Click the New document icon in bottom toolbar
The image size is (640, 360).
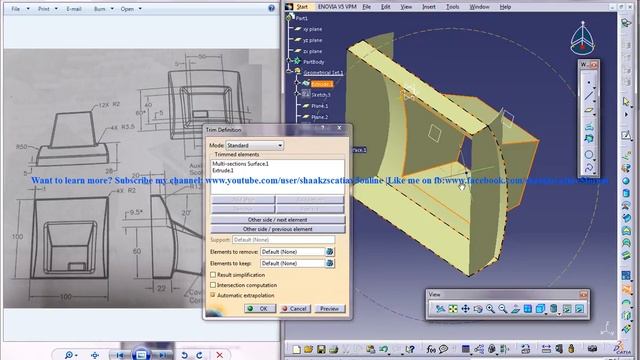(296, 349)
